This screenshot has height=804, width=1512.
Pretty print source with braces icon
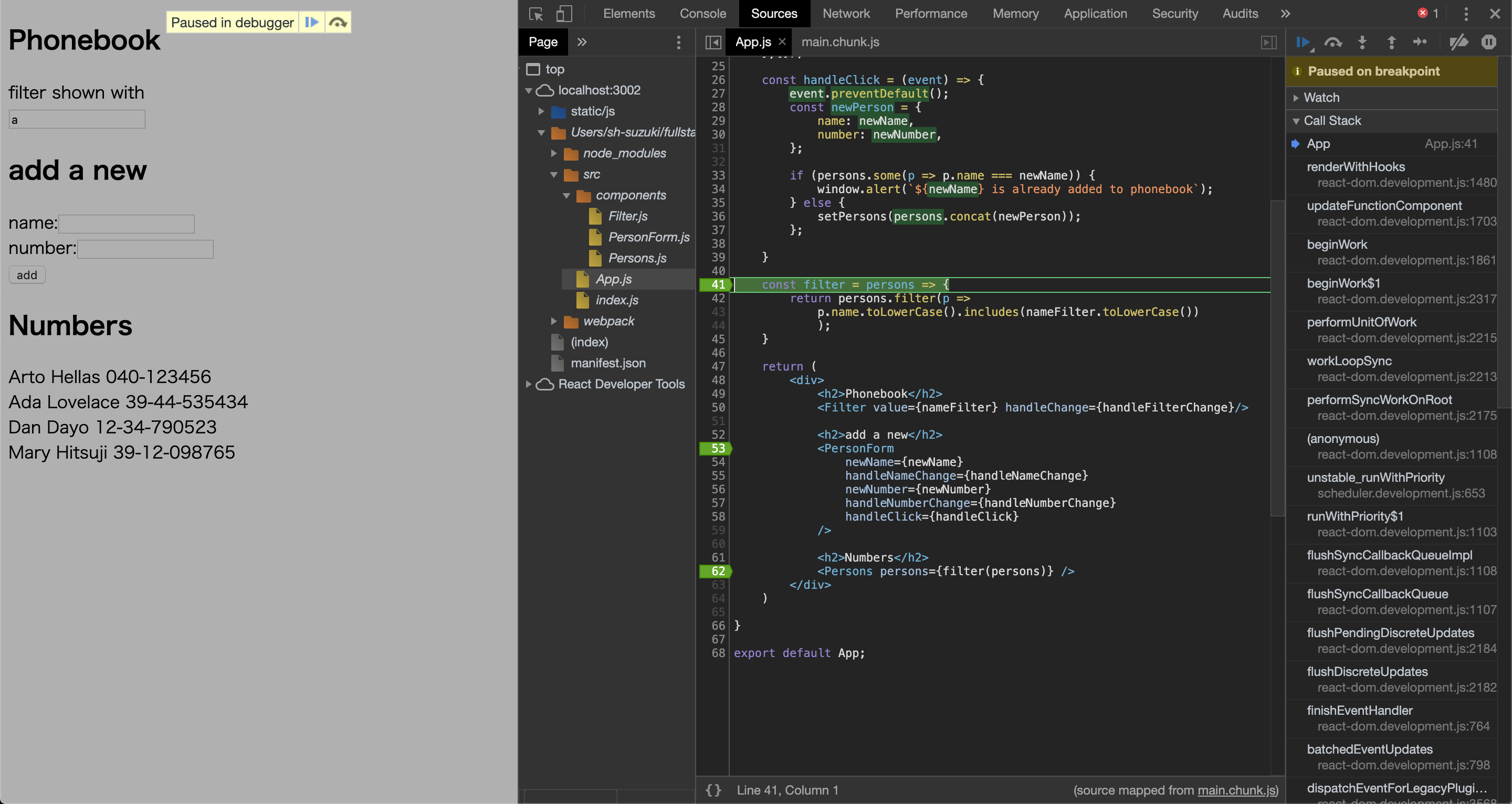[x=713, y=790]
